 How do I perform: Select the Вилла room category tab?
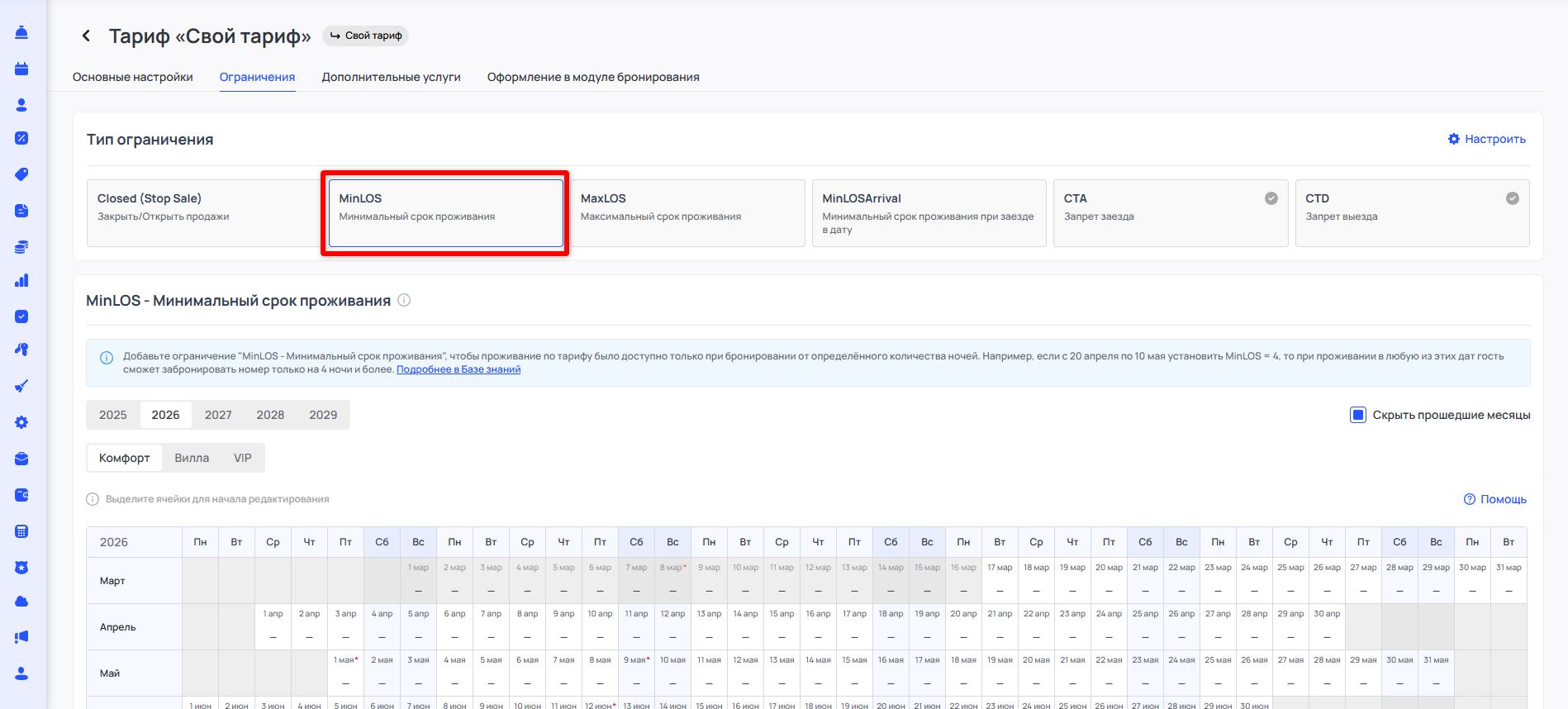point(192,458)
